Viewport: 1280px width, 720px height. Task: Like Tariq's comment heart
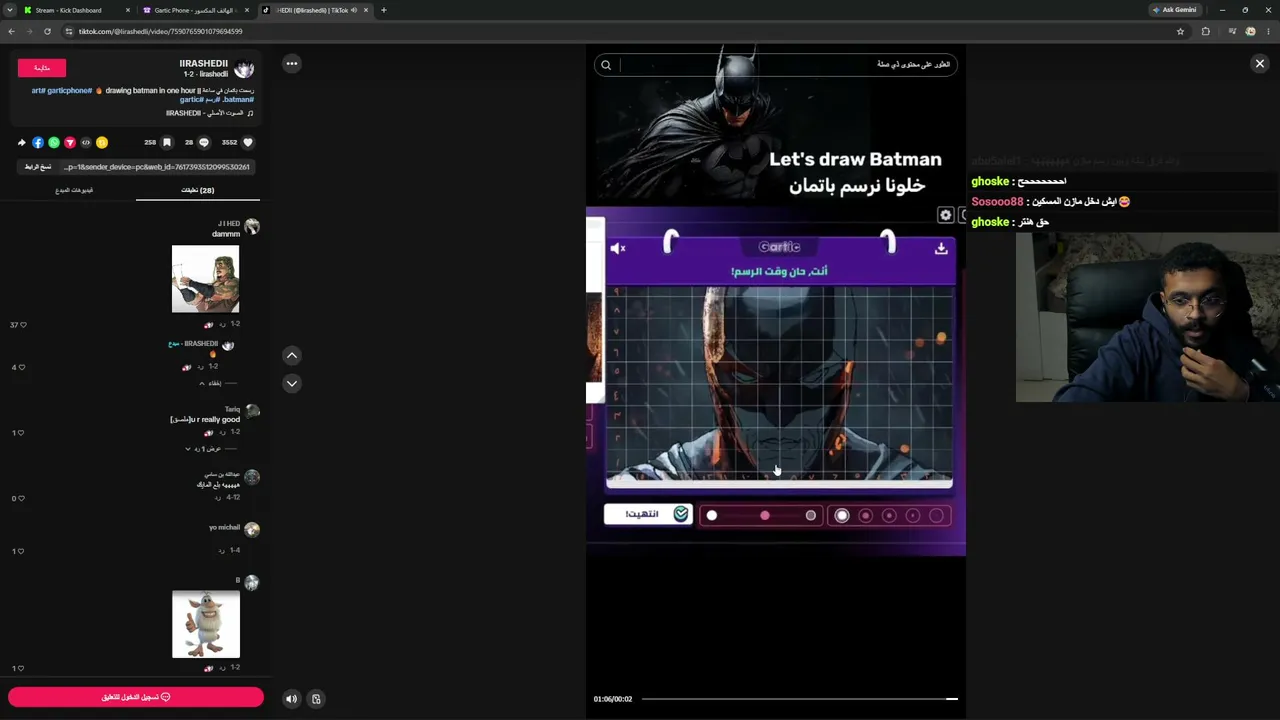20,433
